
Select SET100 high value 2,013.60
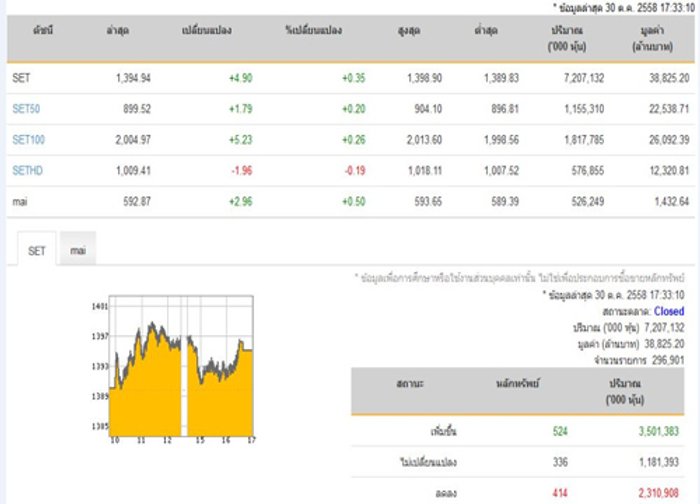[x=424, y=140]
